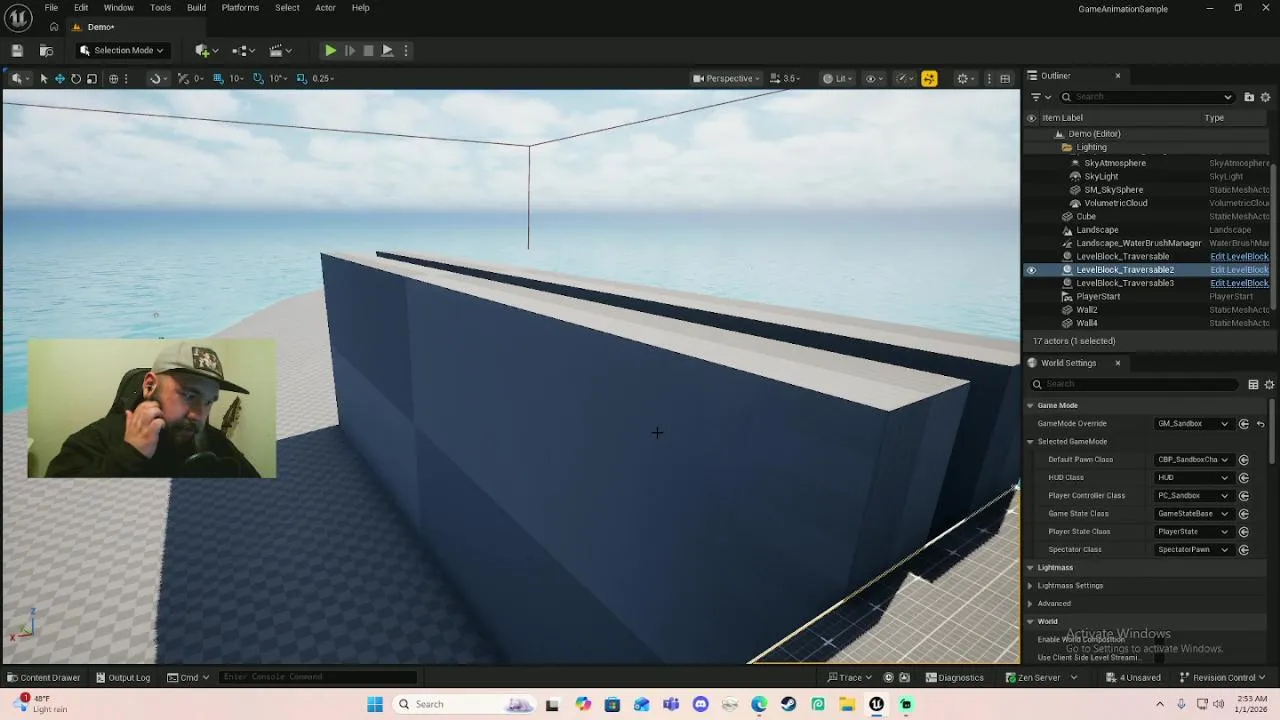Open the Lit view mode dropdown
Screen dimensions: 1280x720
tap(838, 78)
